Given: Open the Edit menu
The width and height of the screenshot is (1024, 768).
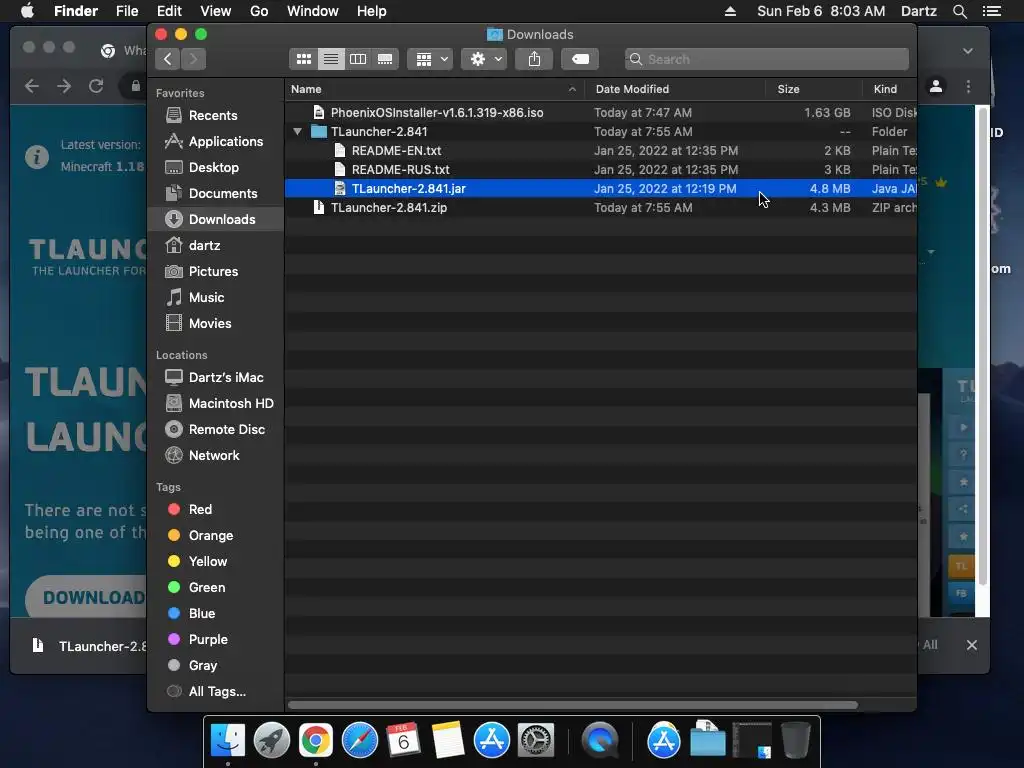Looking at the screenshot, I should (x=169, y=11).
